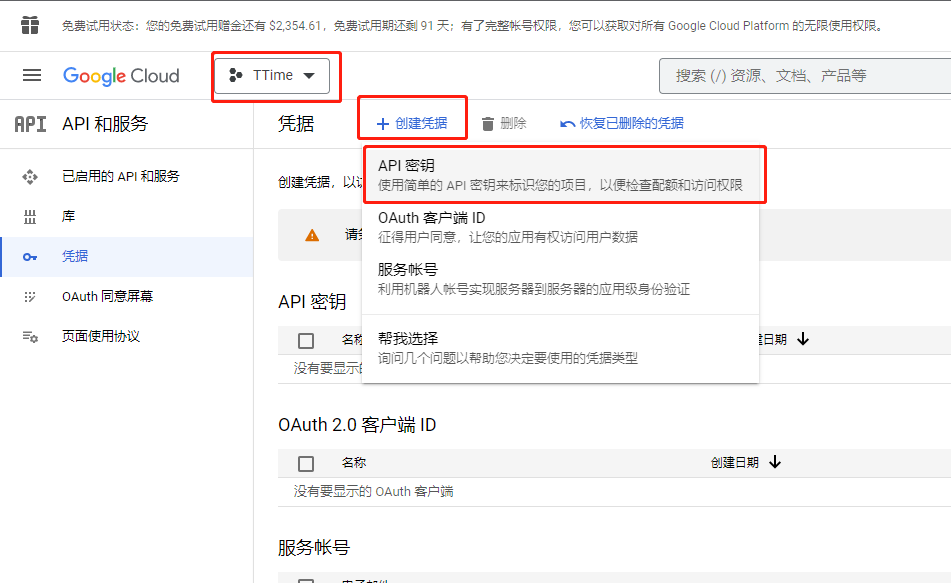This screenshot has height=583, width=951.
Task: Choose 服务帐号 from the dropdown menu
Action: [x=560, y=279]
